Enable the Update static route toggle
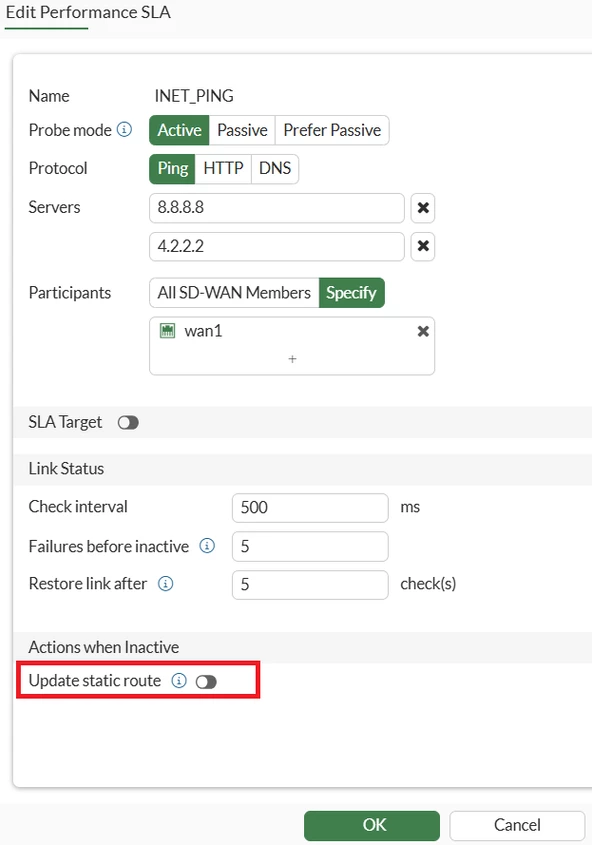This screenshot has width=592, height=845. point(206,682)
